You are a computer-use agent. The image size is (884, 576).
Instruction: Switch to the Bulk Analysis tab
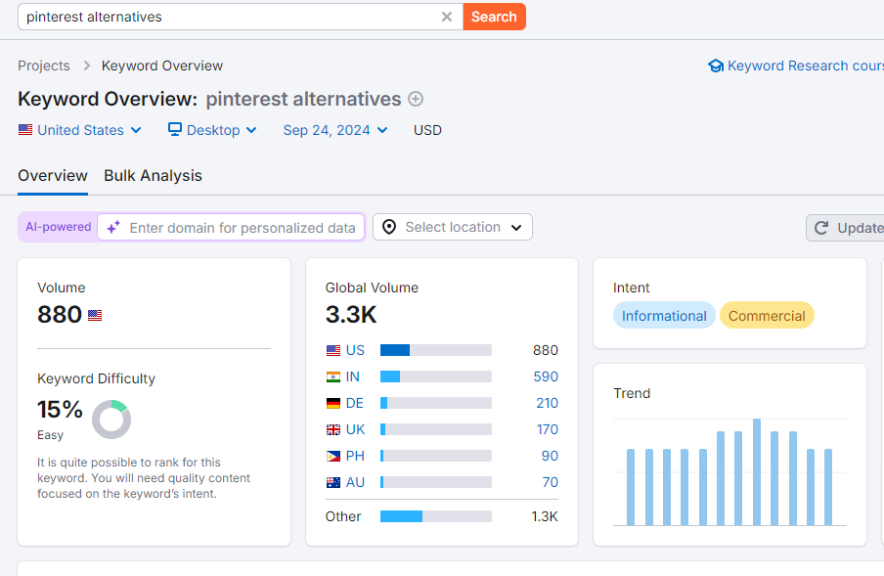tap(153, 176)
